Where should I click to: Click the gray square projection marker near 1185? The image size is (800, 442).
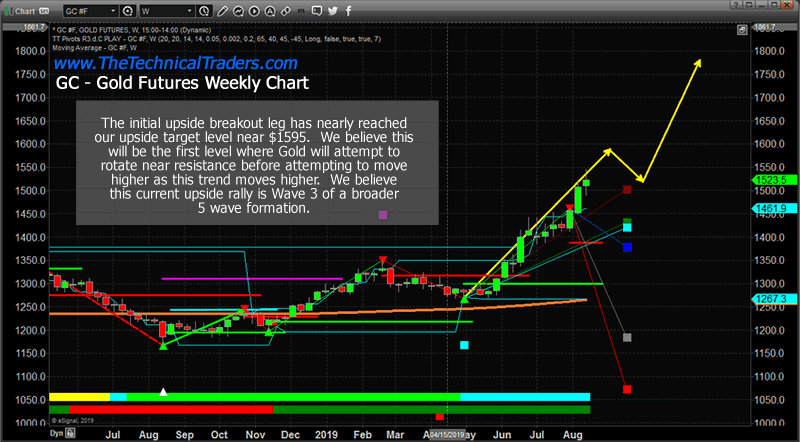pos(627,337)
